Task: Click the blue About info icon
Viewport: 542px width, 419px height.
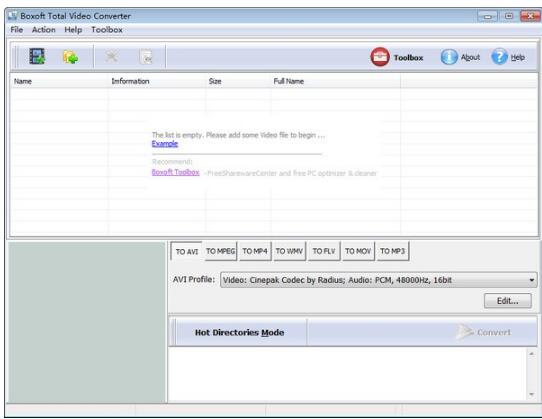Action: point(449,57)
